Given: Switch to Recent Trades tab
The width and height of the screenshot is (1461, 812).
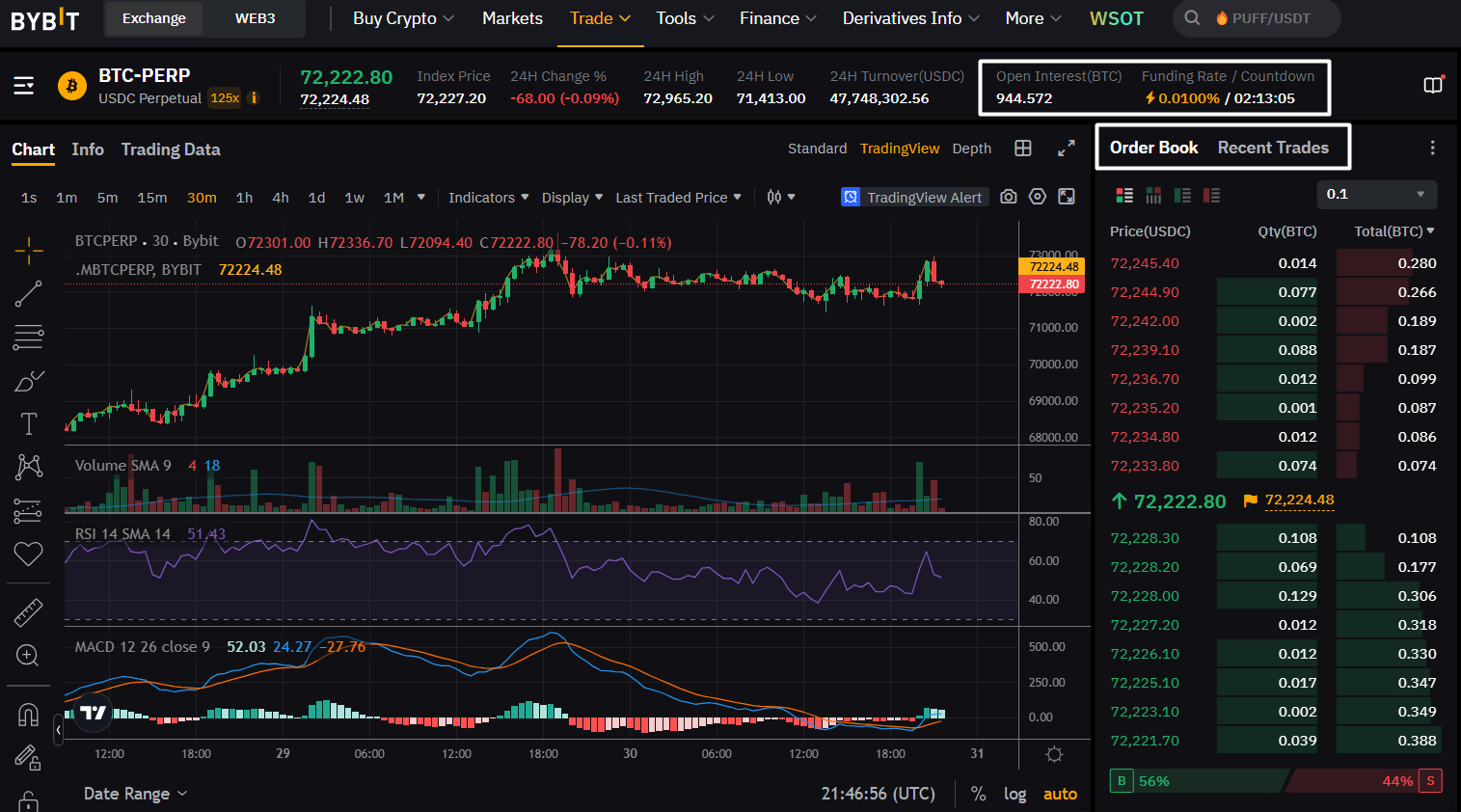Looking at the screenshot, I should 1273,148.
